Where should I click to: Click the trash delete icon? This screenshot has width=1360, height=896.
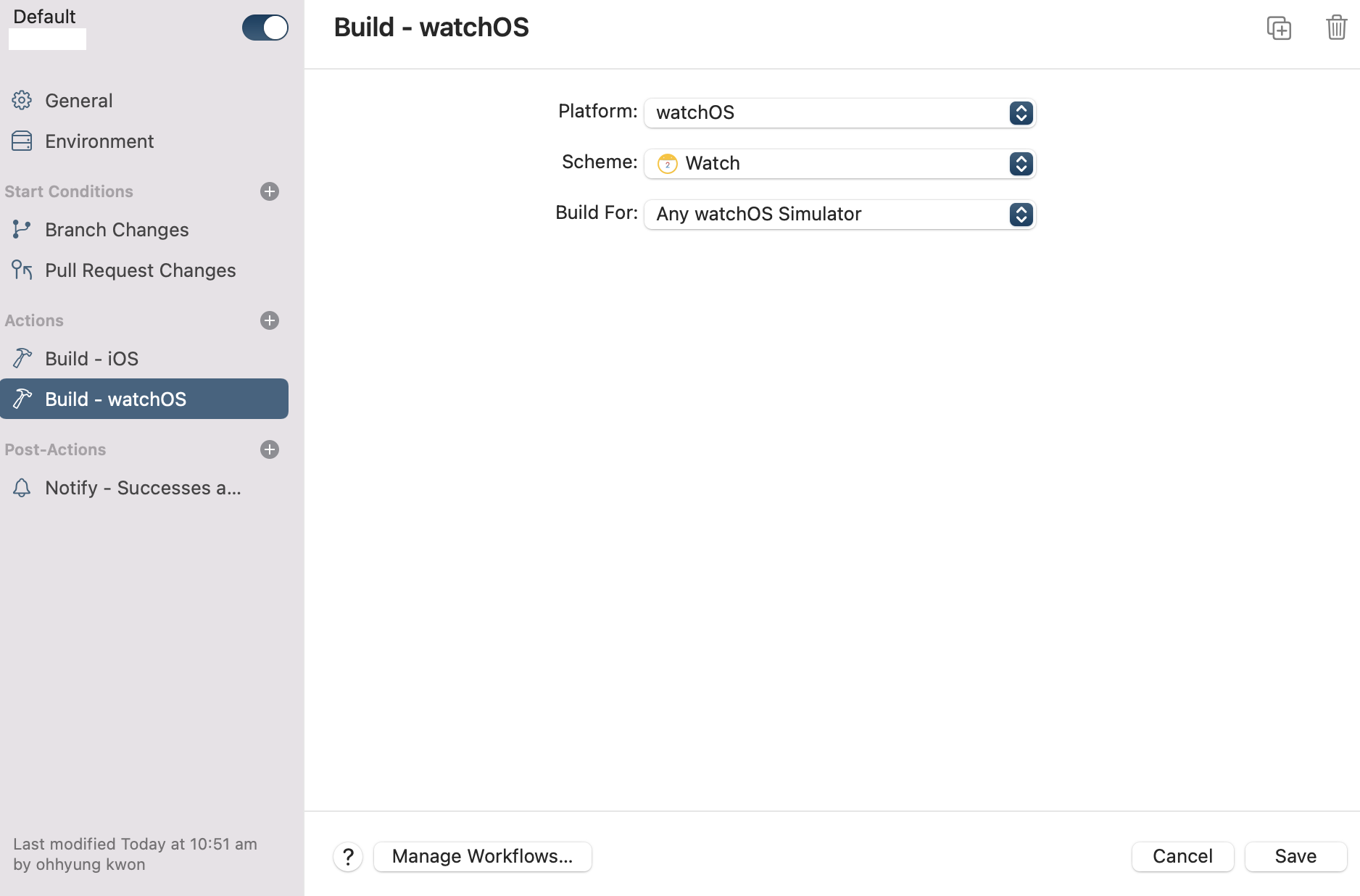pos(1336,28)
